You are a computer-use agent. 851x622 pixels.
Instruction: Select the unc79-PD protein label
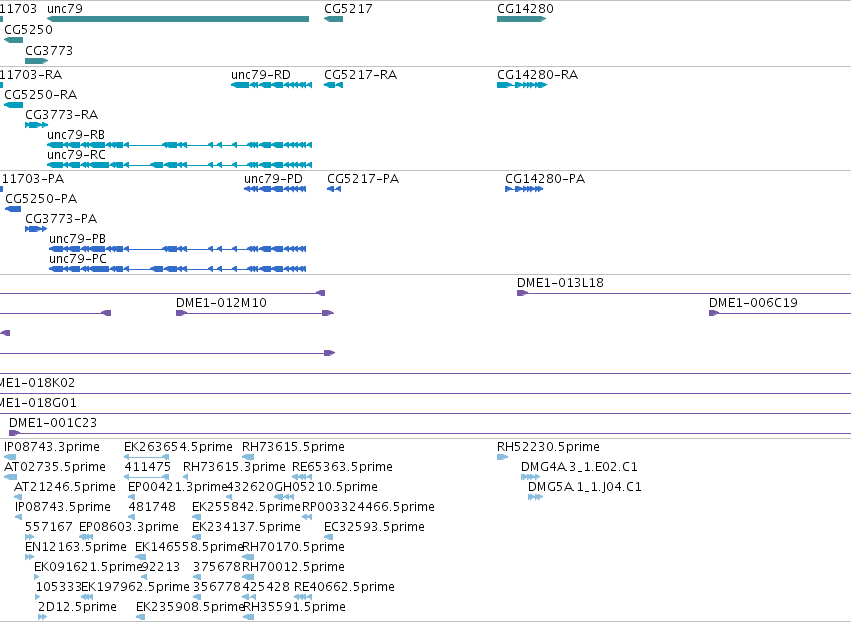tap(273, 179)
